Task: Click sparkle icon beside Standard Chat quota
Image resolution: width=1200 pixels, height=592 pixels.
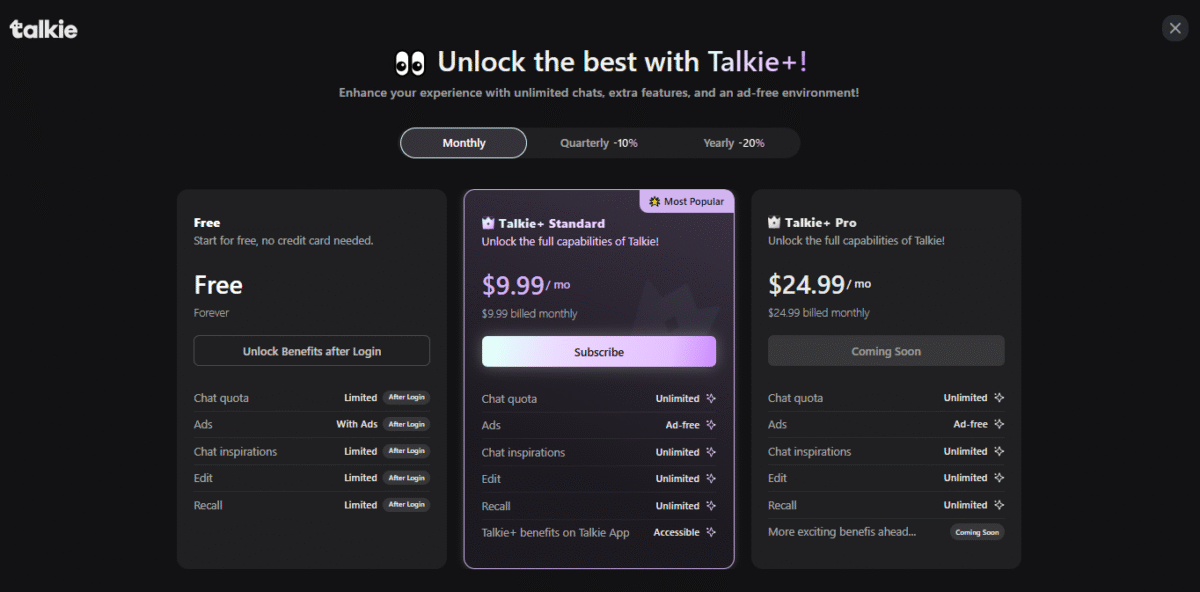Action: pos(711,398)
